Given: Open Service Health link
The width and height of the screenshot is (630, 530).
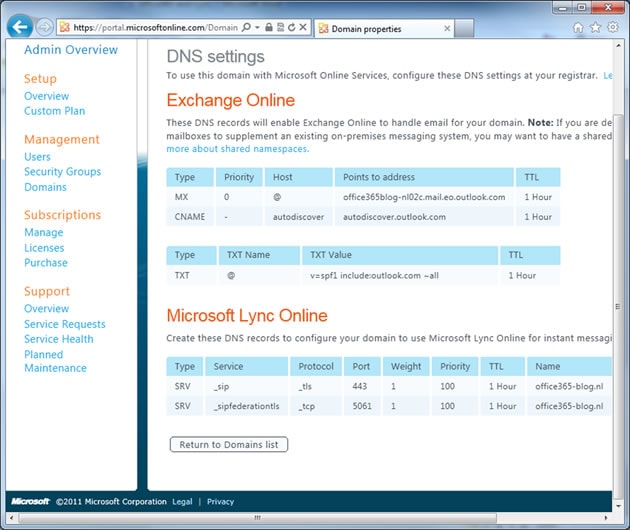Looking at the screenshot, I should [59, 339].
